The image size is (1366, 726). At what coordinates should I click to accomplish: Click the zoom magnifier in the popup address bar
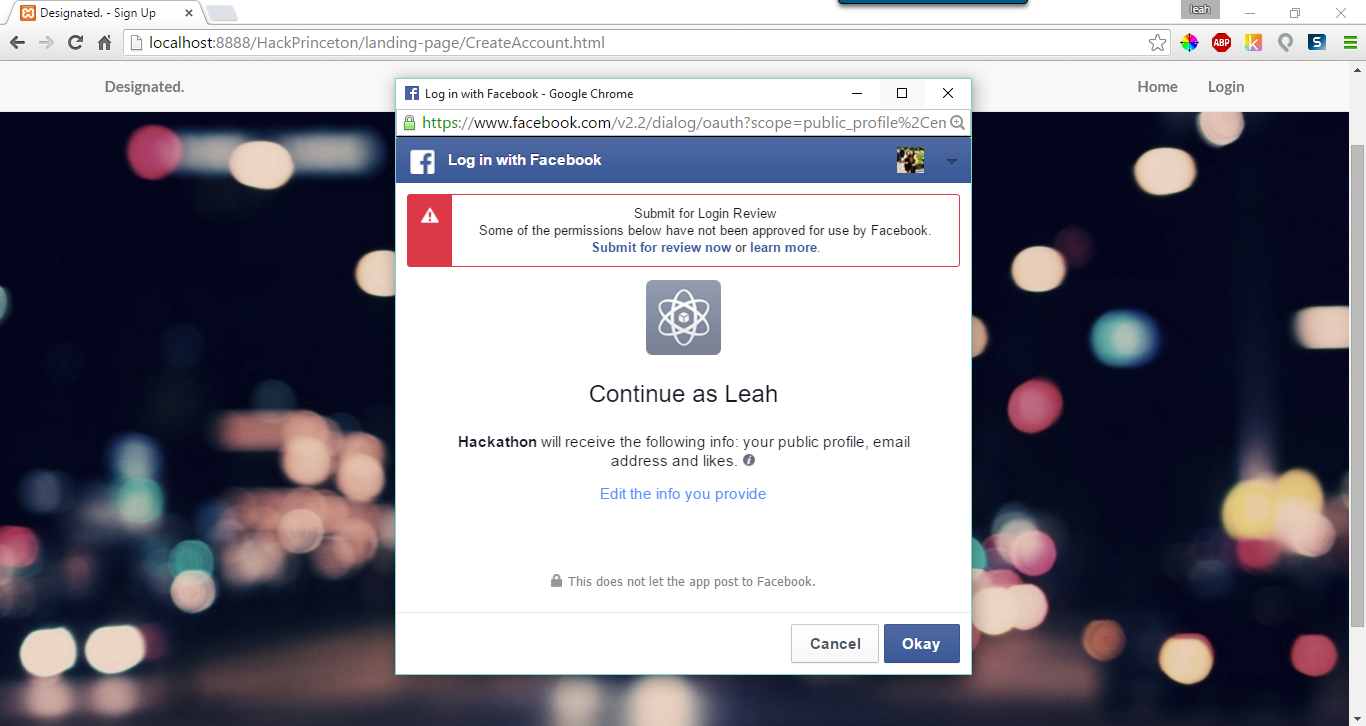pos(957,122)
